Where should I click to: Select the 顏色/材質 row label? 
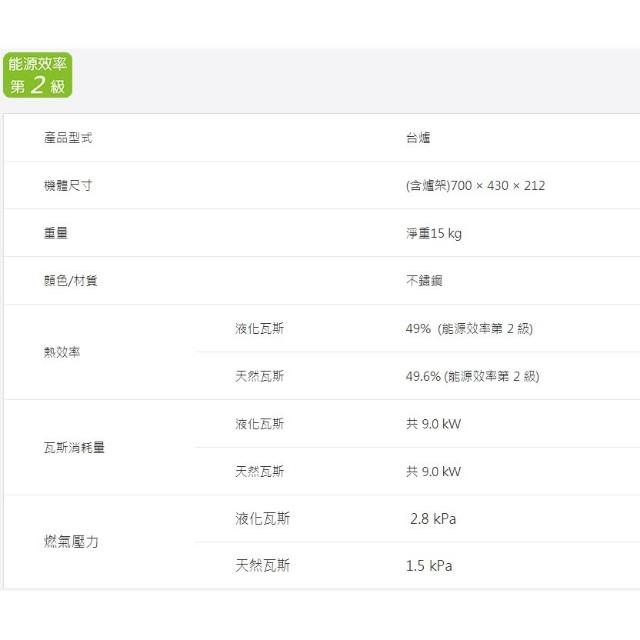[x=71, y=281]
